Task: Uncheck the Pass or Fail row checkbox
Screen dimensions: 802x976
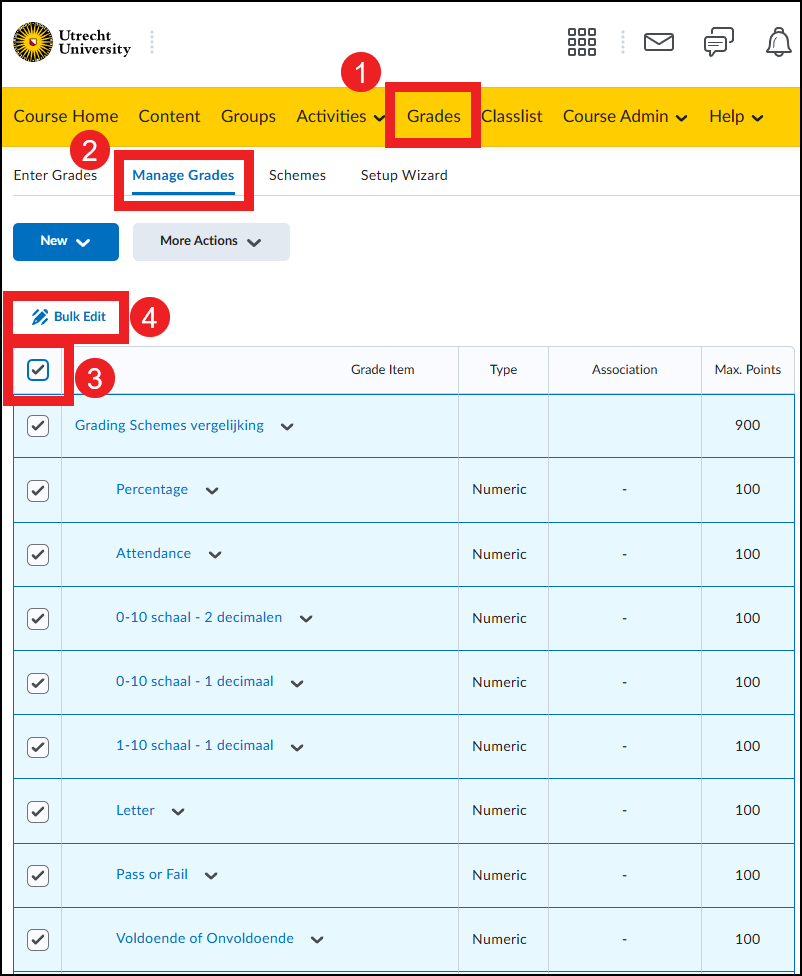Action: coord(38,875)
